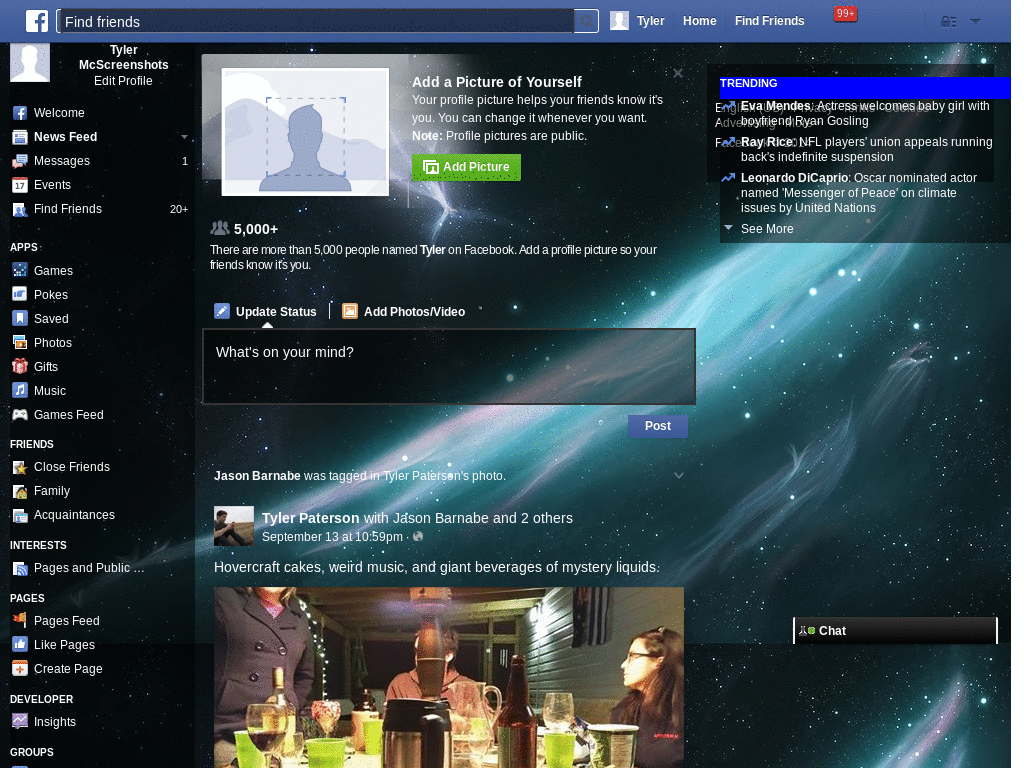Click the Post button
The height and width of the screenshot is (768, 1024).
tap(658, 426)
